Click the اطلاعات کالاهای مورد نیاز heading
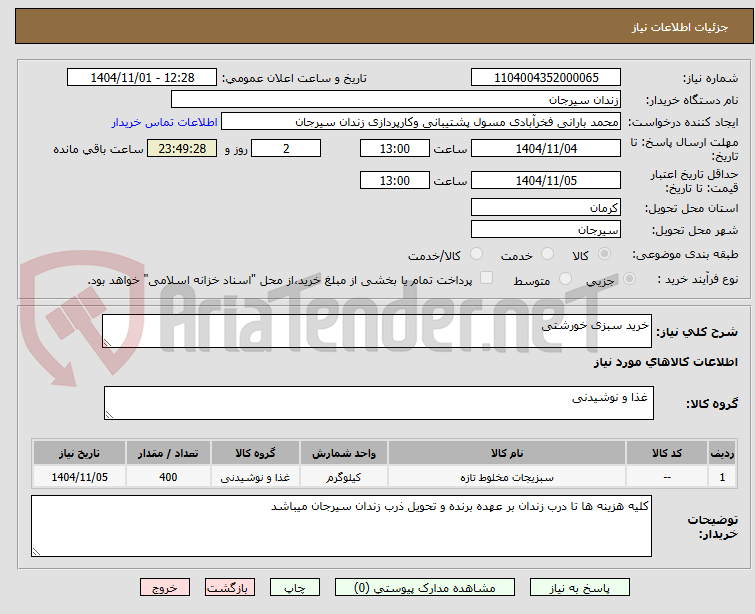This screenshot has height=614, width=755. coord(665,362)
